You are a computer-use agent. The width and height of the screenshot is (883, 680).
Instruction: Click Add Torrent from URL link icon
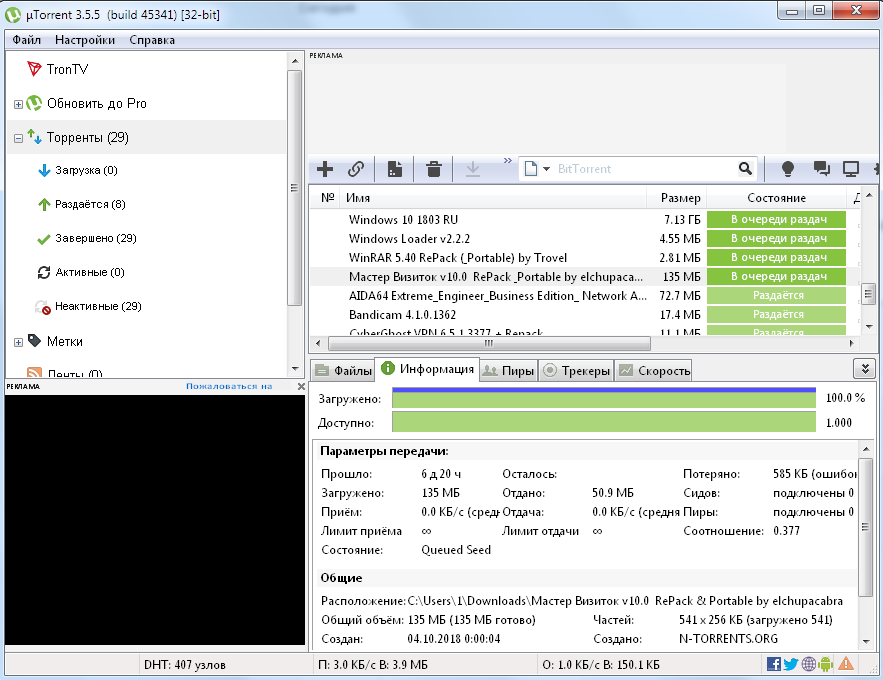(356, 168)
